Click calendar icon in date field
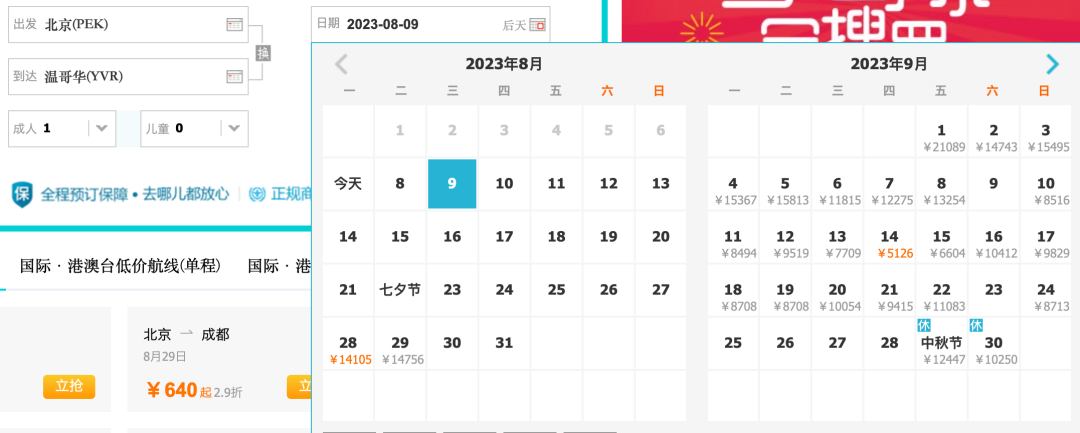This screenshot has width=1080, height=433. [x=538, y=25]
